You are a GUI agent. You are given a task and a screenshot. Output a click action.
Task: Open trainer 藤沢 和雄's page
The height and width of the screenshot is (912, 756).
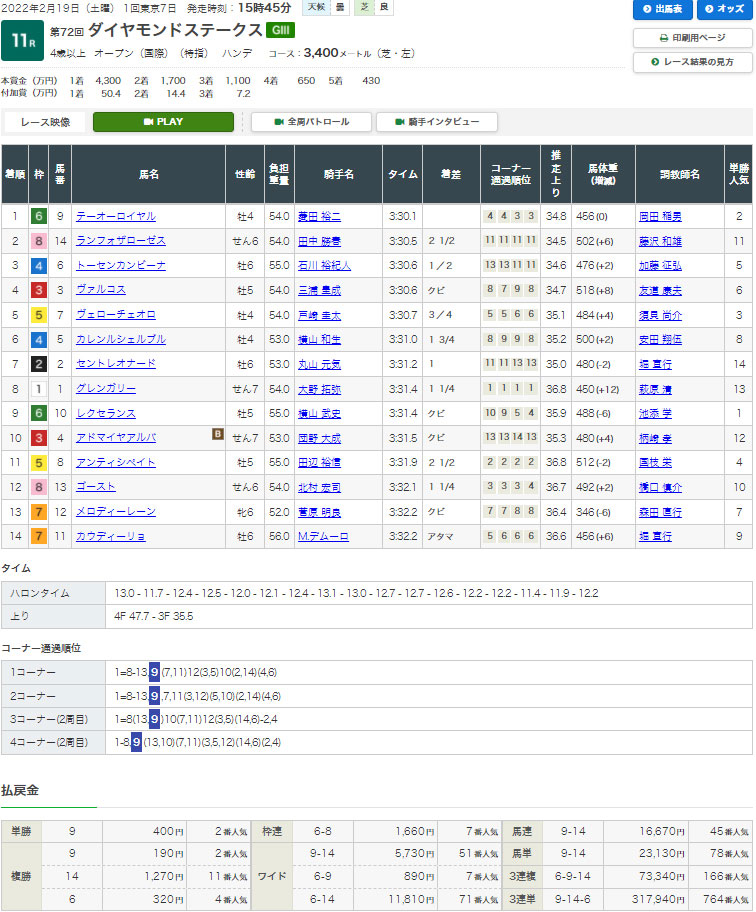[x=662, y=241]
